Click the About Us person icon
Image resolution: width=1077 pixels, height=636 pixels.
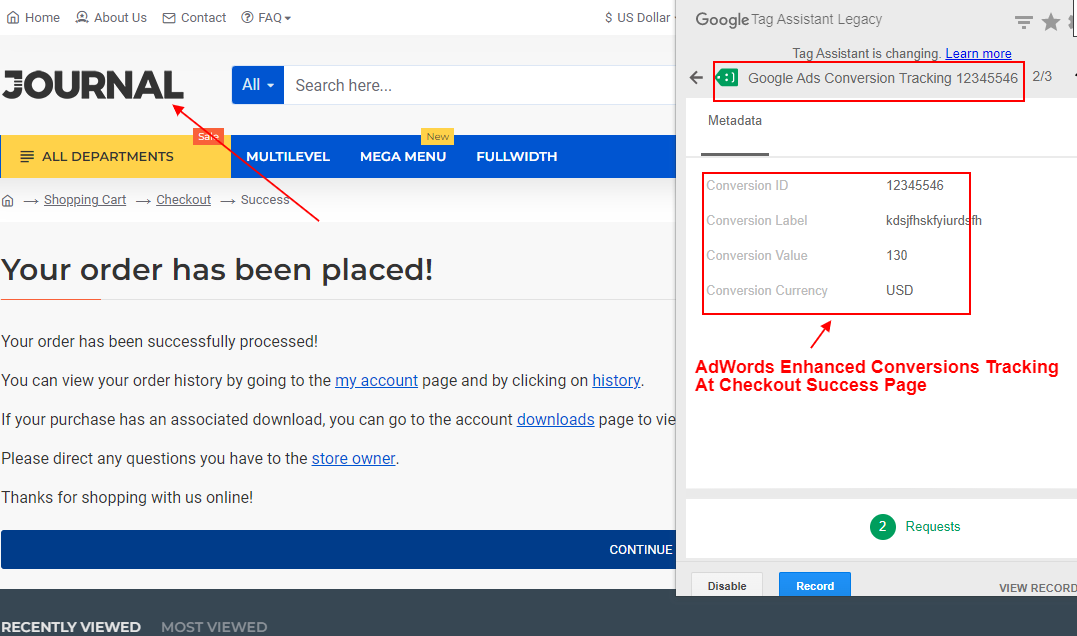tap(80, 17)
